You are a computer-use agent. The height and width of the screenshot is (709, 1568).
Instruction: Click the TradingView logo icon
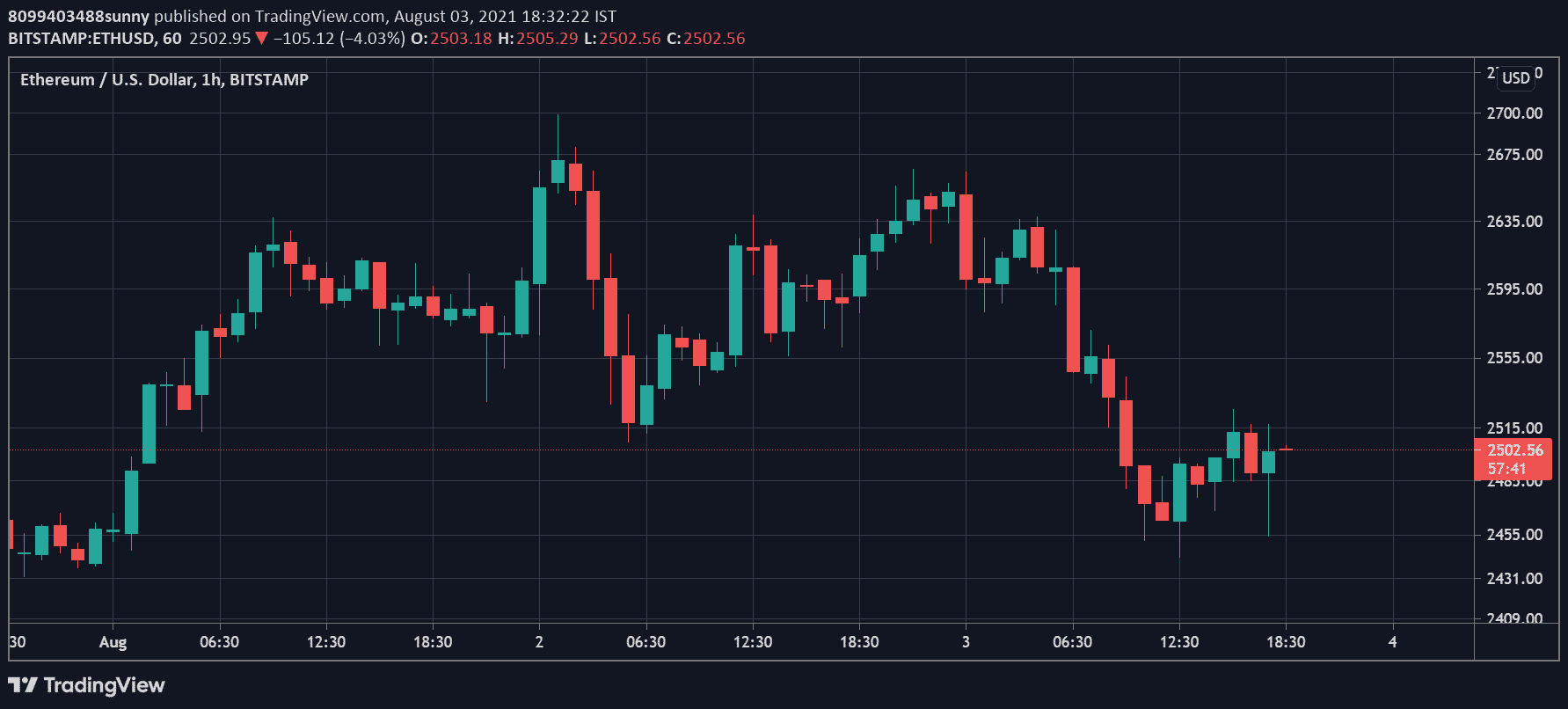(x=23, y=684)
